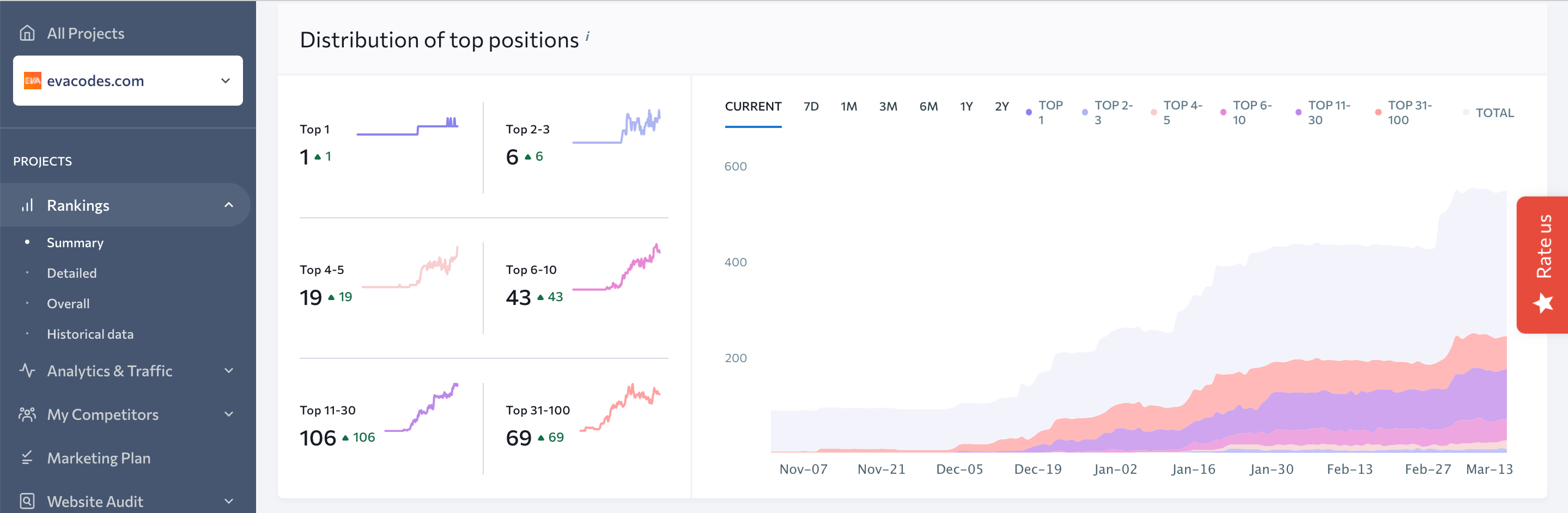The width and height of the screenshot is (1568, 513).
Task: Go to All Projects
Action: [86, 33]
